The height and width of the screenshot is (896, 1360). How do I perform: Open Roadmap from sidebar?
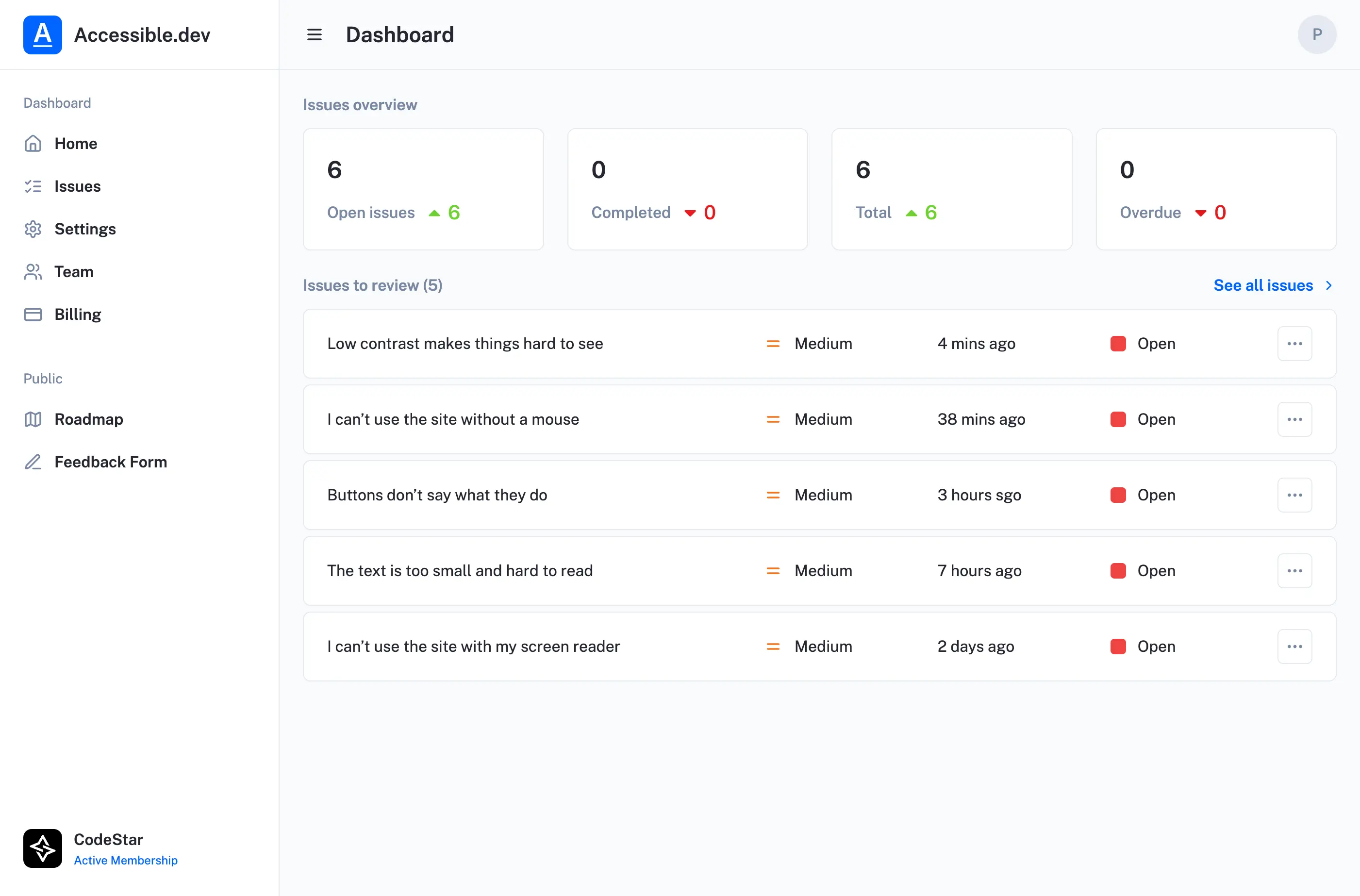tap(88, 419)
